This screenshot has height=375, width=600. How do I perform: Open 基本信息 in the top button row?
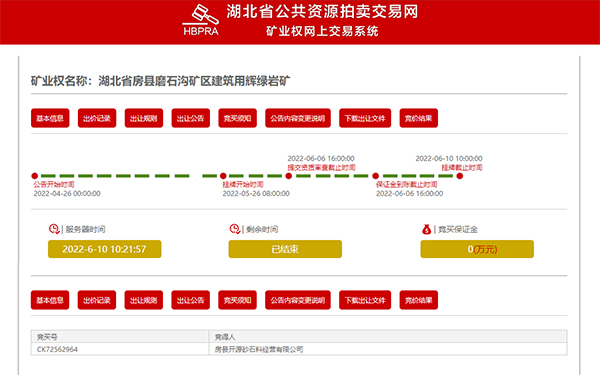point(50,118)
